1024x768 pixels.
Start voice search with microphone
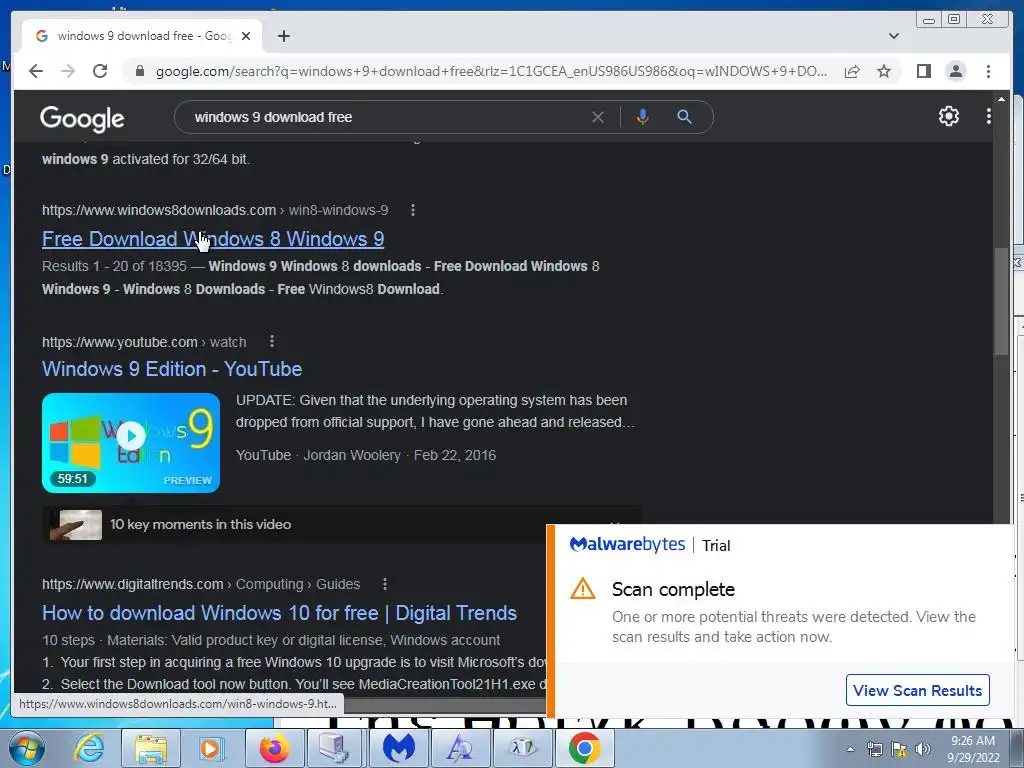(643, 117)
